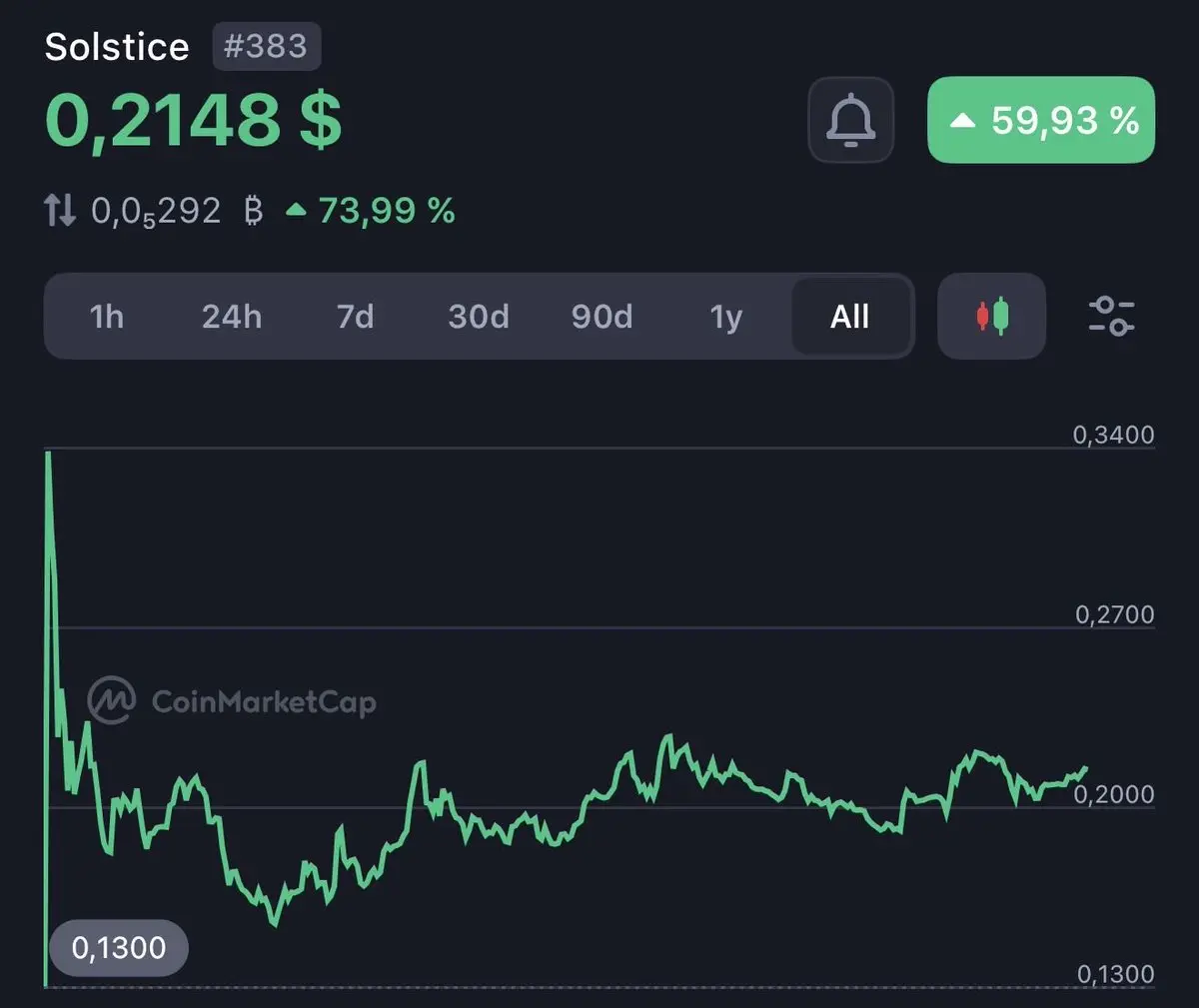
Task: Show the 90d price history
Action: coord(602,317)
